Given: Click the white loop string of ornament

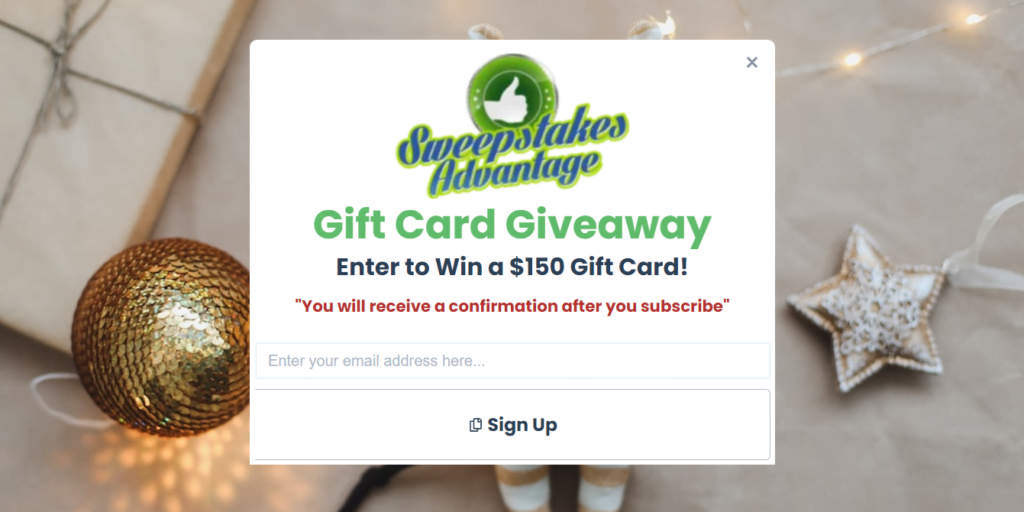Looking at the screenshot, I should (59, 402).
